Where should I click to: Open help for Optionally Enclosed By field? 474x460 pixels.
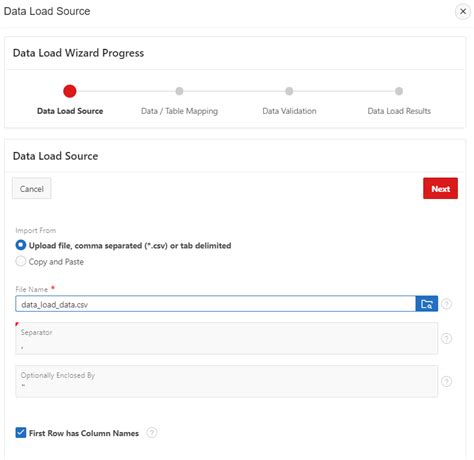click(x=446, y=381)
